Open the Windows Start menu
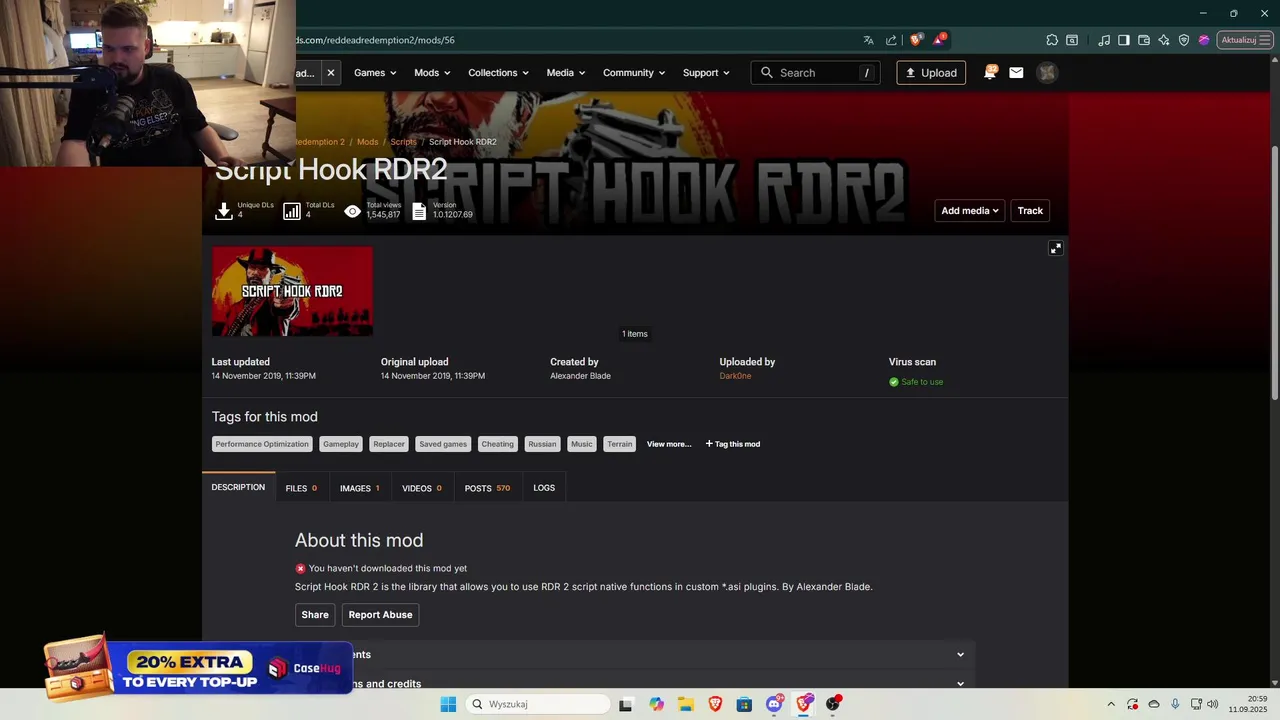This screenshot has width=1280, height=720. click(x=448, y=704)
